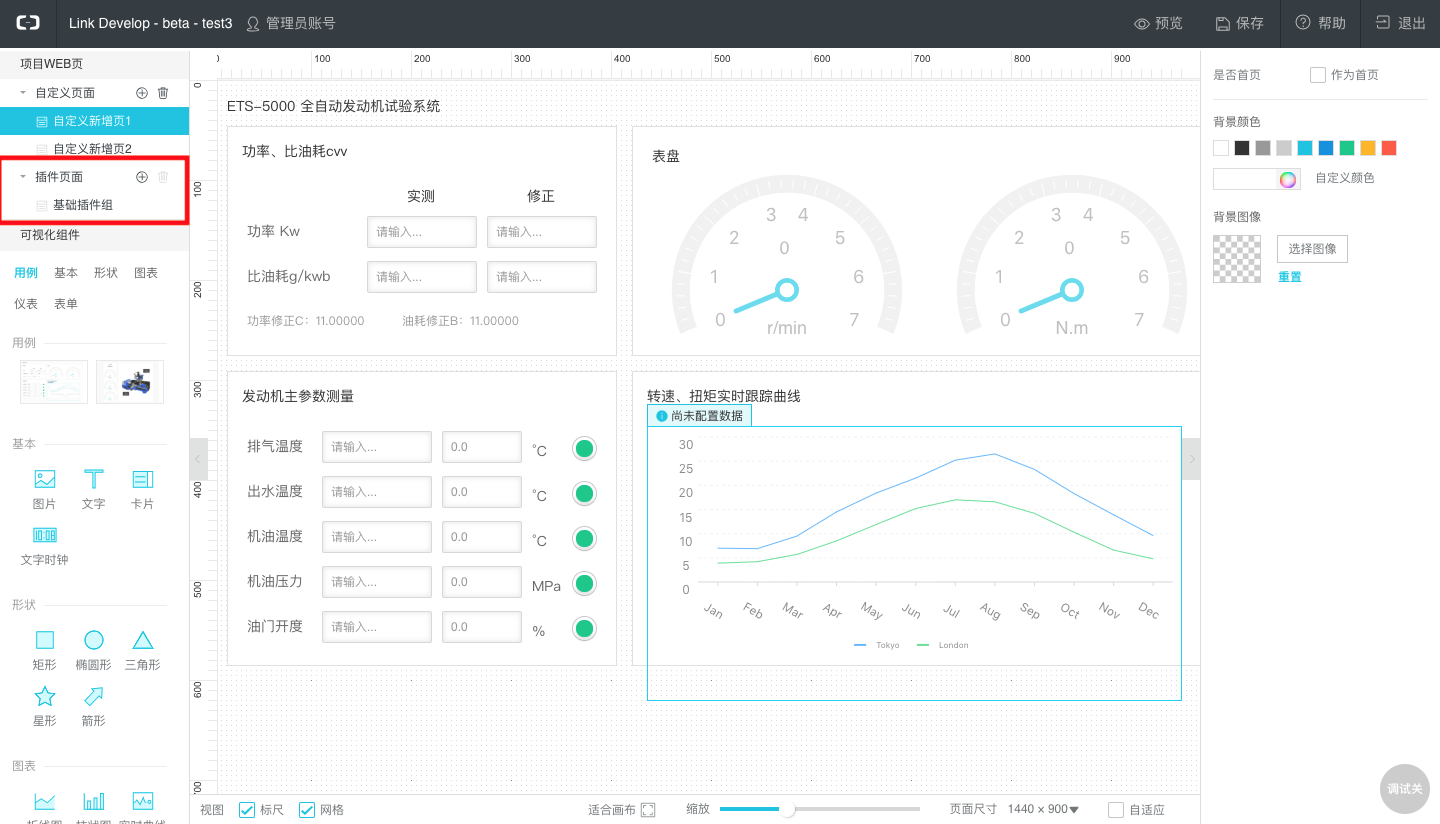Viewport: 1440px width, 824px height.
Task: Switch to the 用例 tab
Action: (26, 273)
